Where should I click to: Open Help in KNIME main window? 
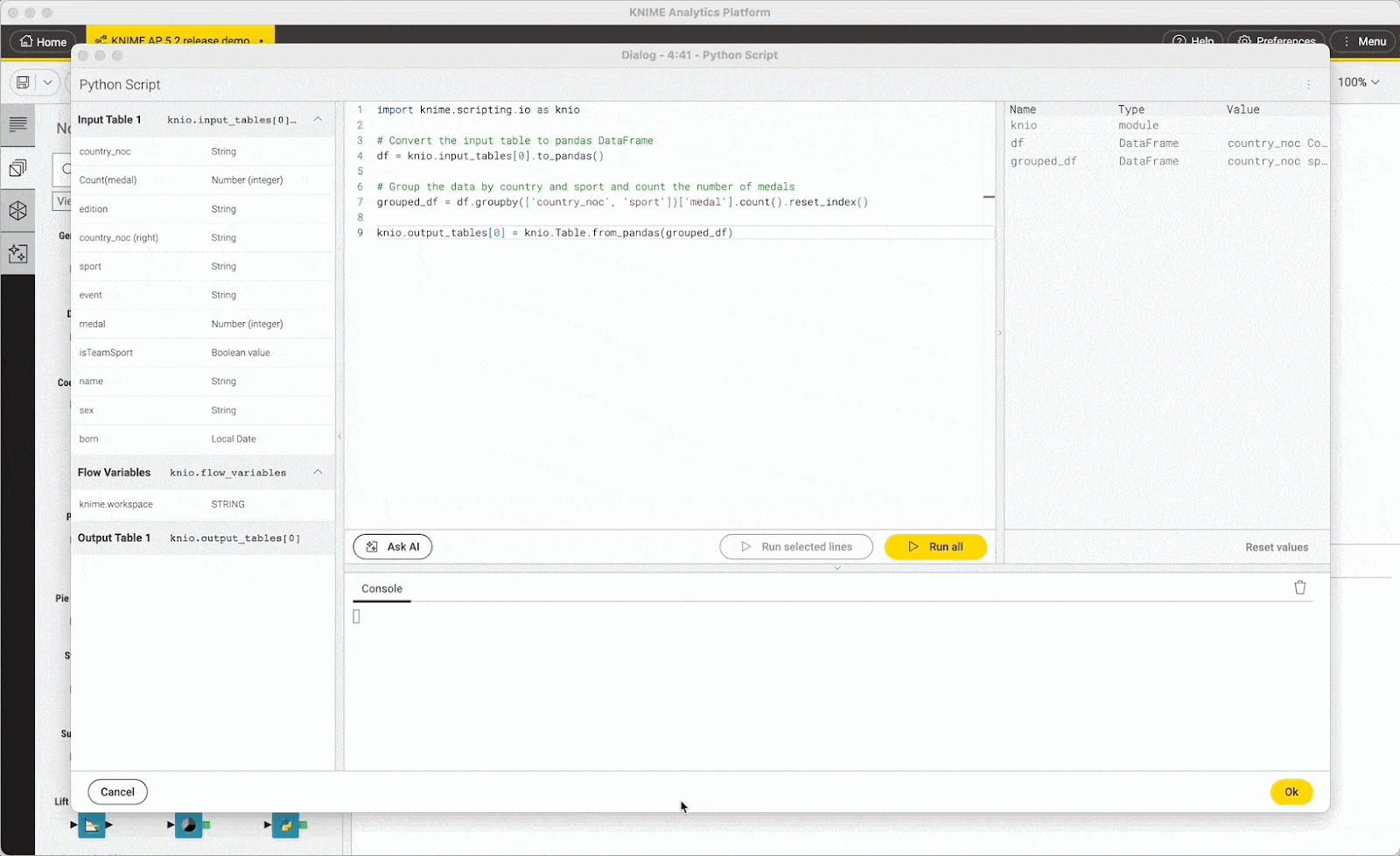click(x=1193, y=40)
